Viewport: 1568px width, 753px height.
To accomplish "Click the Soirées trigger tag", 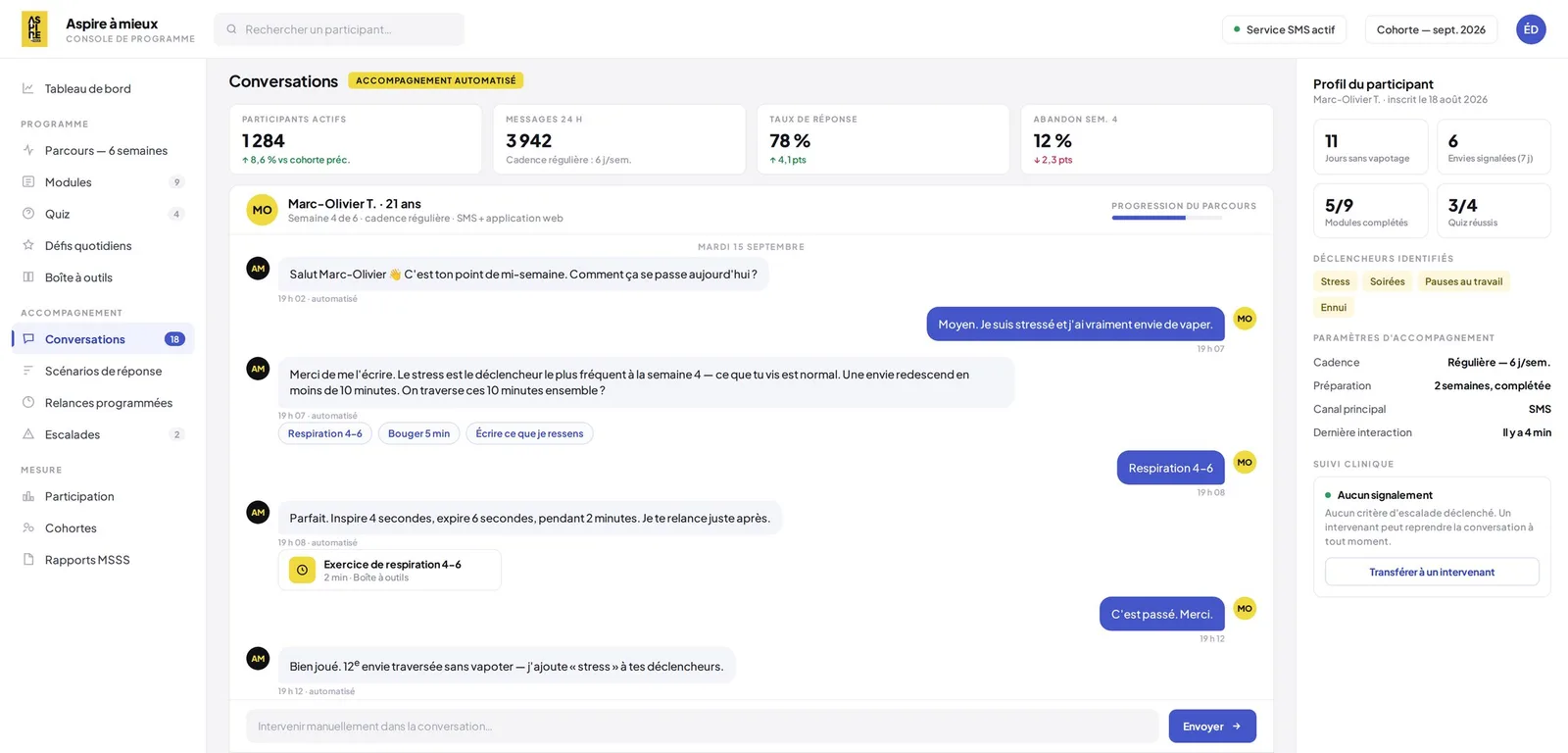I will point(1387,281).
